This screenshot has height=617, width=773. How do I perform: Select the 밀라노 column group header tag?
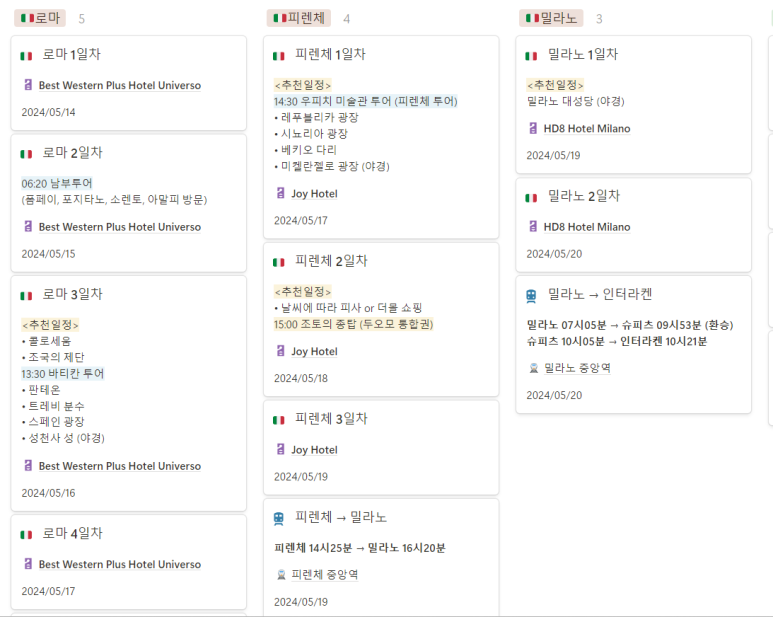click(551, 18)
